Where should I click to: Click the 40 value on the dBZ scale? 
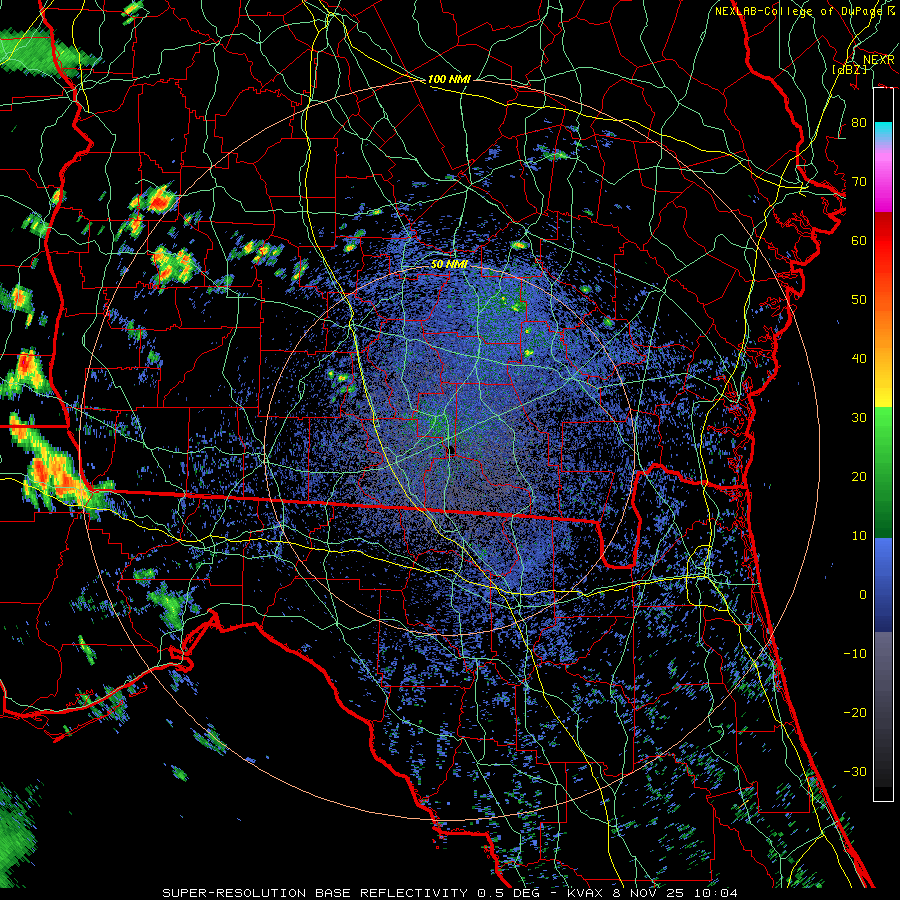(859, 359)
